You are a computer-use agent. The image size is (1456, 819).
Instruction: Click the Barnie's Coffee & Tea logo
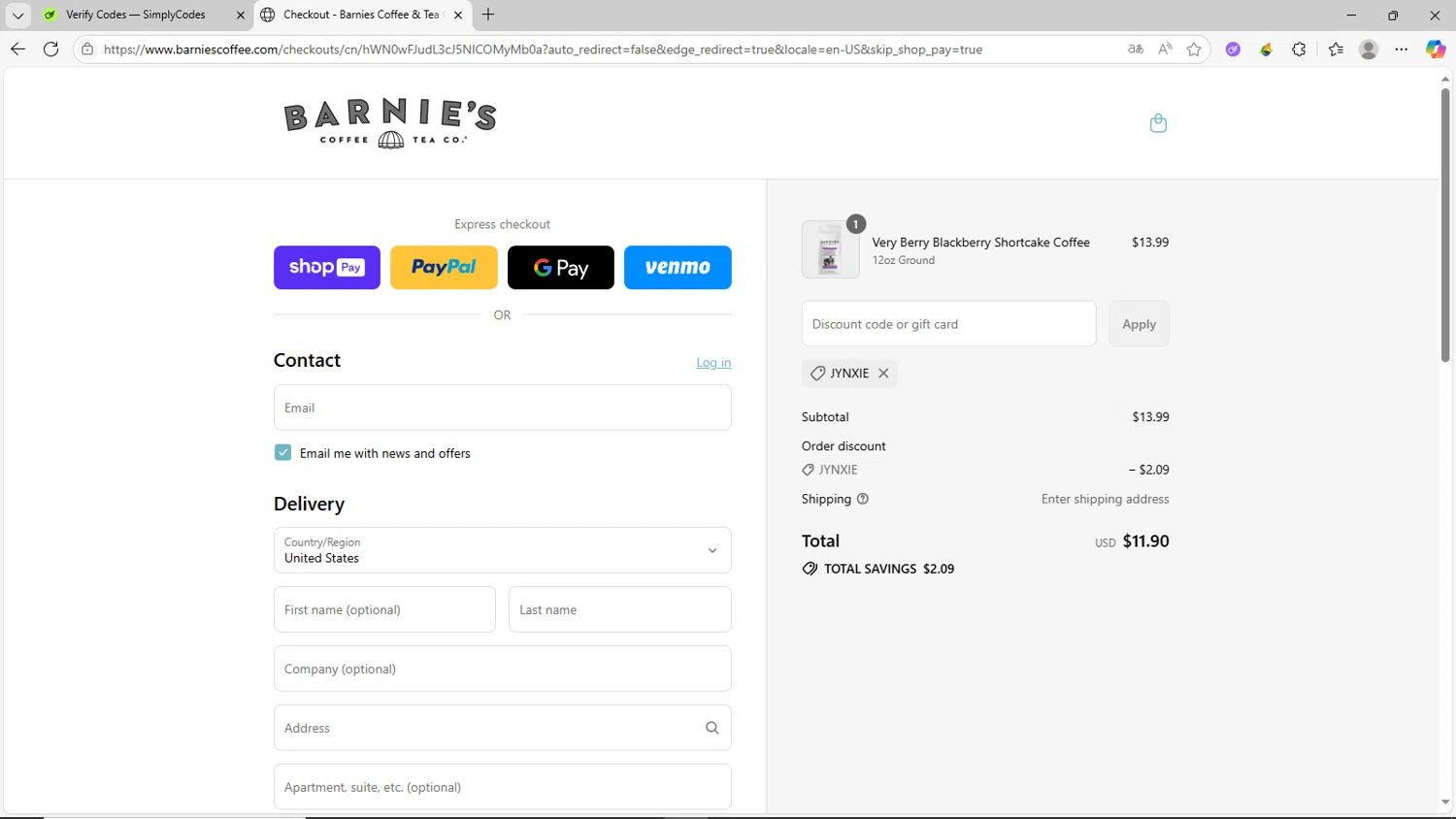pyautogui.click(x=390, y=123)
